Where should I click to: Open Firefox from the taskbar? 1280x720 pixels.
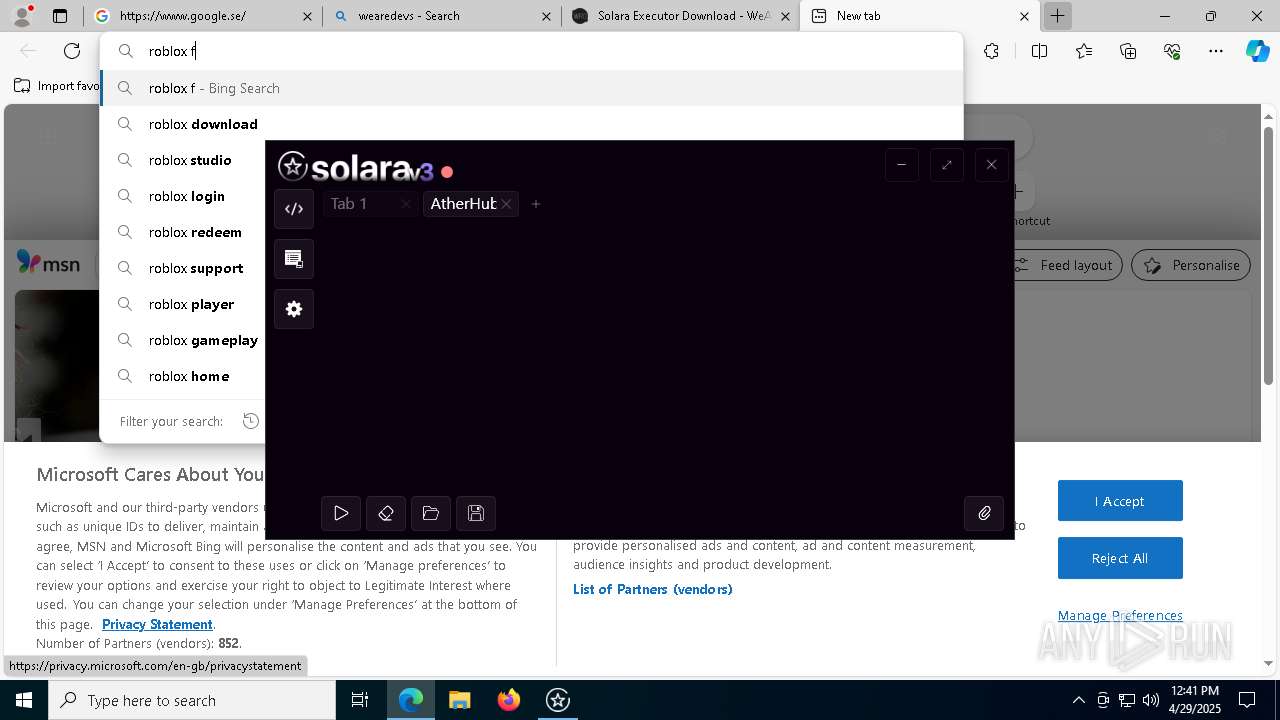[x=509, y=700]
